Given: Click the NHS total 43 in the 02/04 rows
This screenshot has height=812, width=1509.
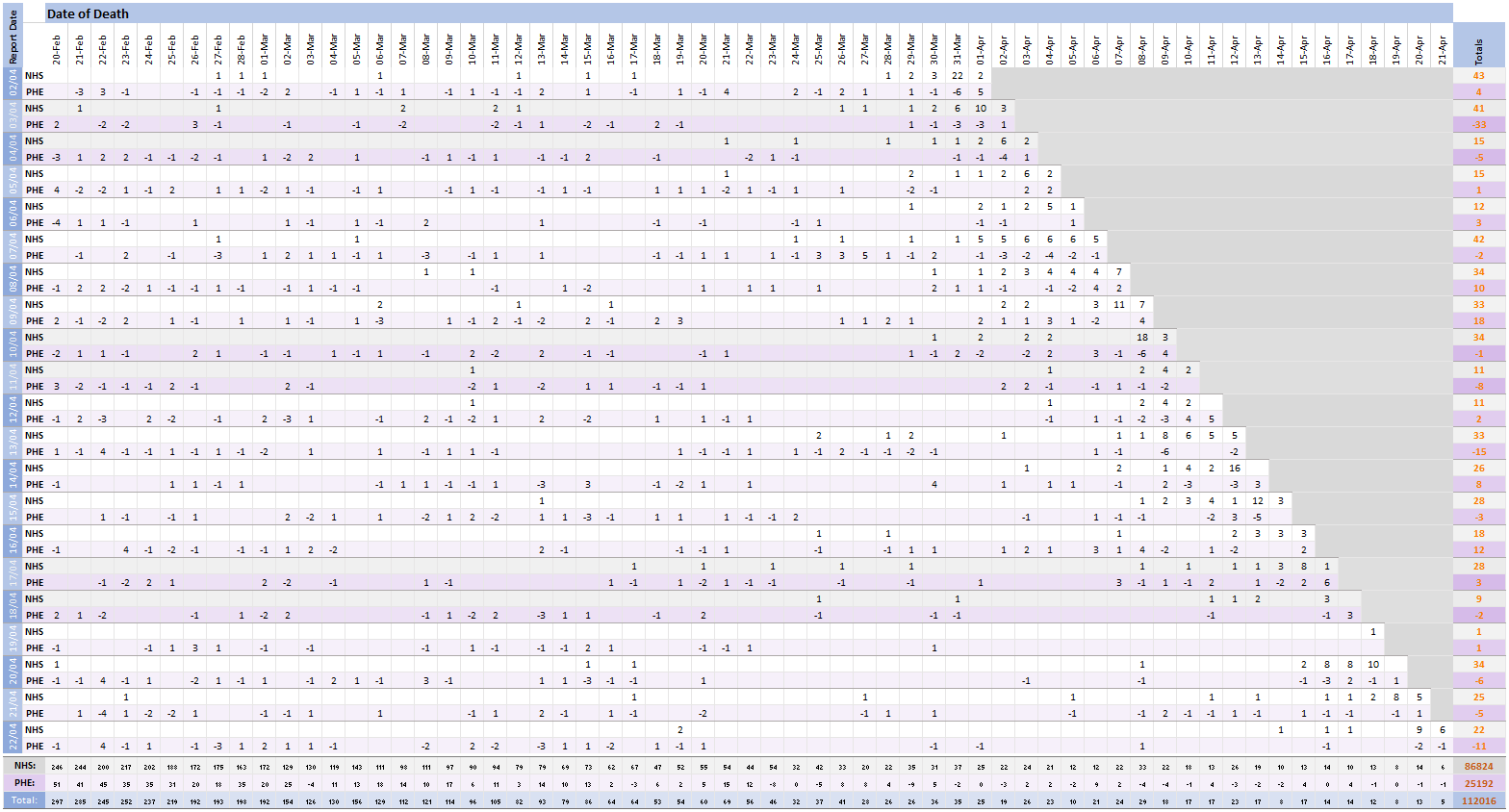Looking at the screenshot, I should pos(1479,76).
